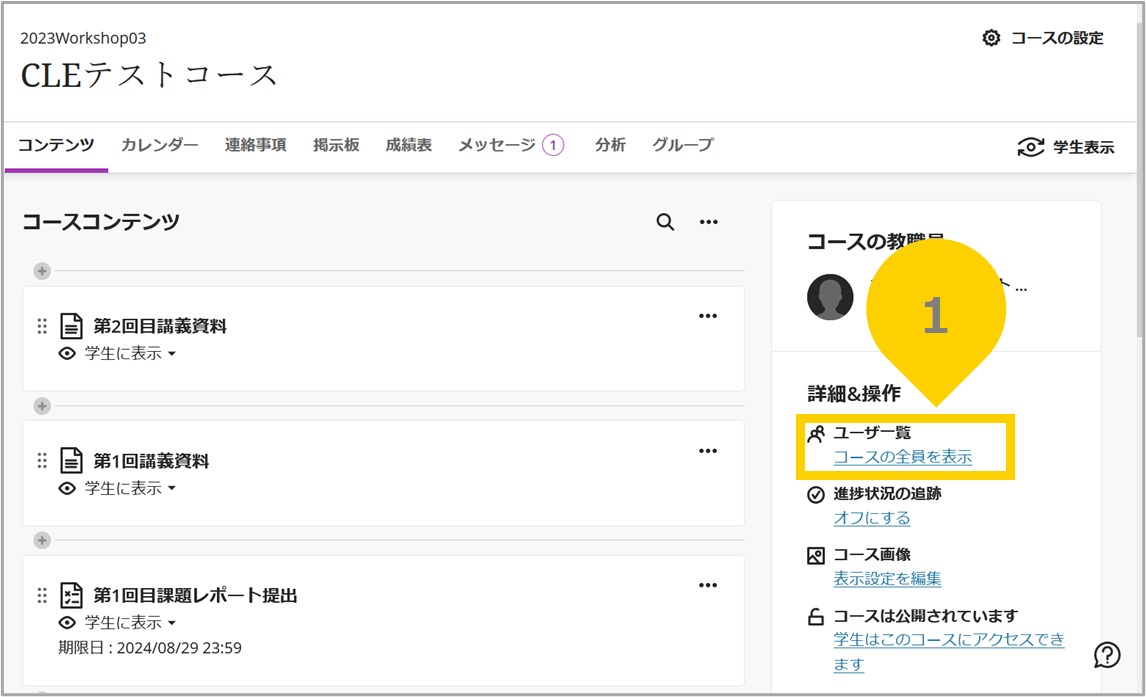
Task: Click the オフにする link
Action: click(872, 518)
